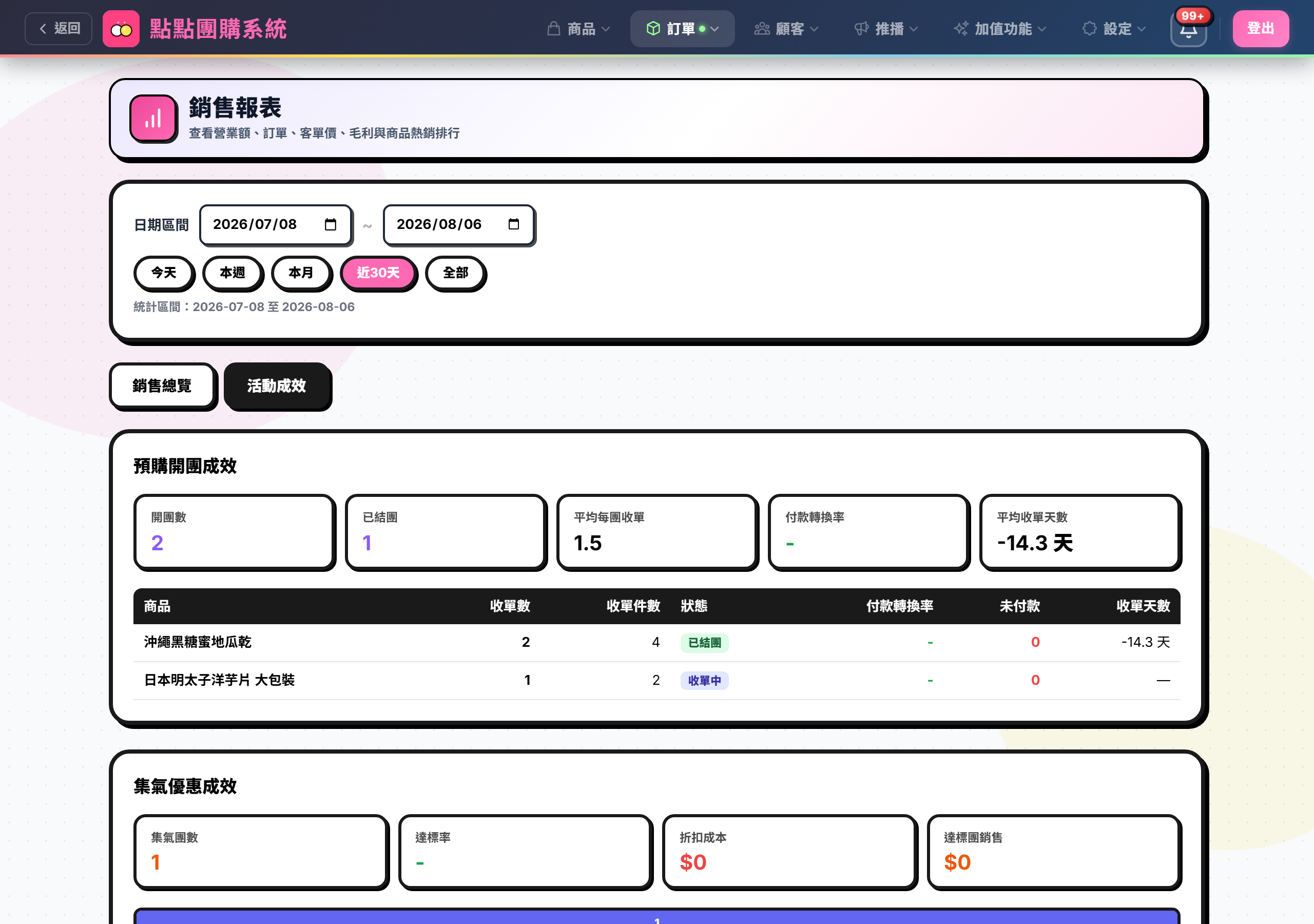The height and width of the screenshot is (924, 1314).
Task: Click the 已結團 status badge in table
Action: point(705,643)
